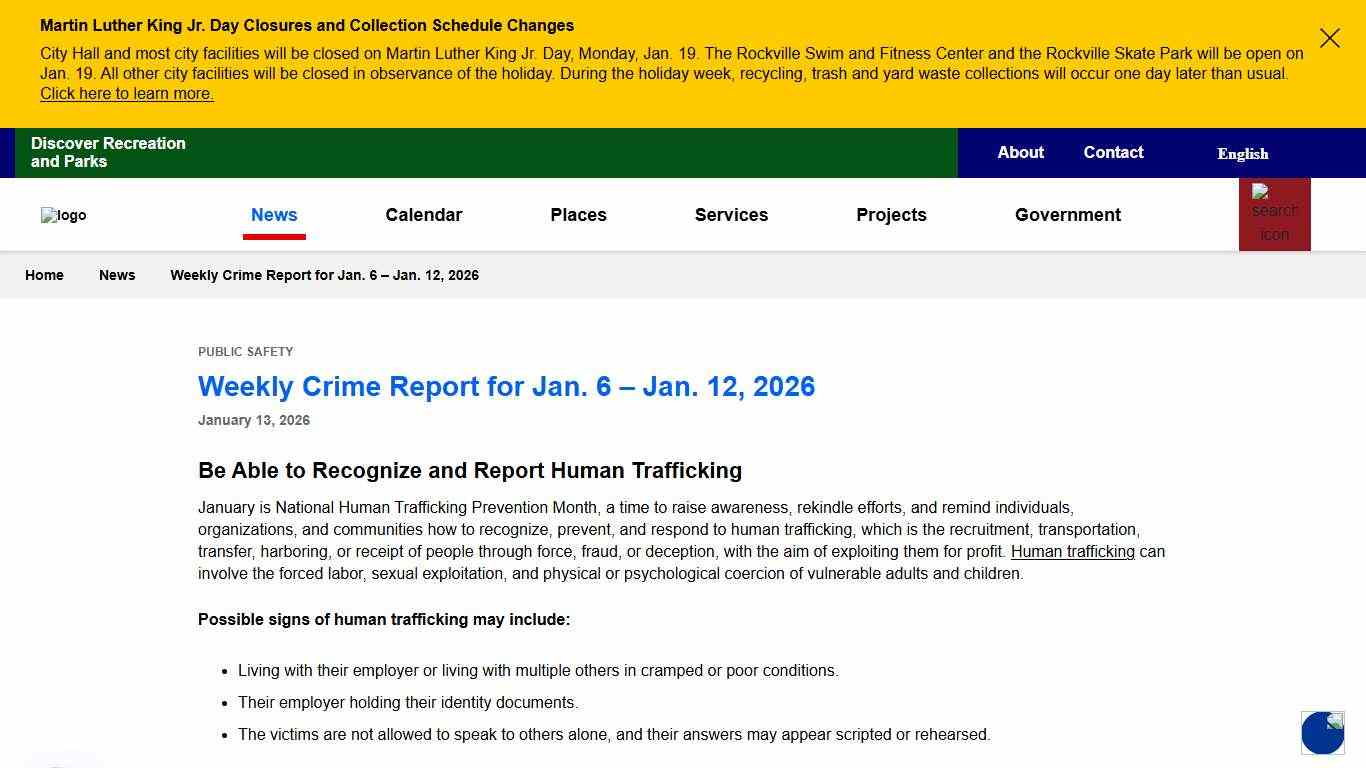The width and height of the screenshot is (1366, 768).
Task: Select Home in the breadcrumb trail
Action: tap(44, 275)
